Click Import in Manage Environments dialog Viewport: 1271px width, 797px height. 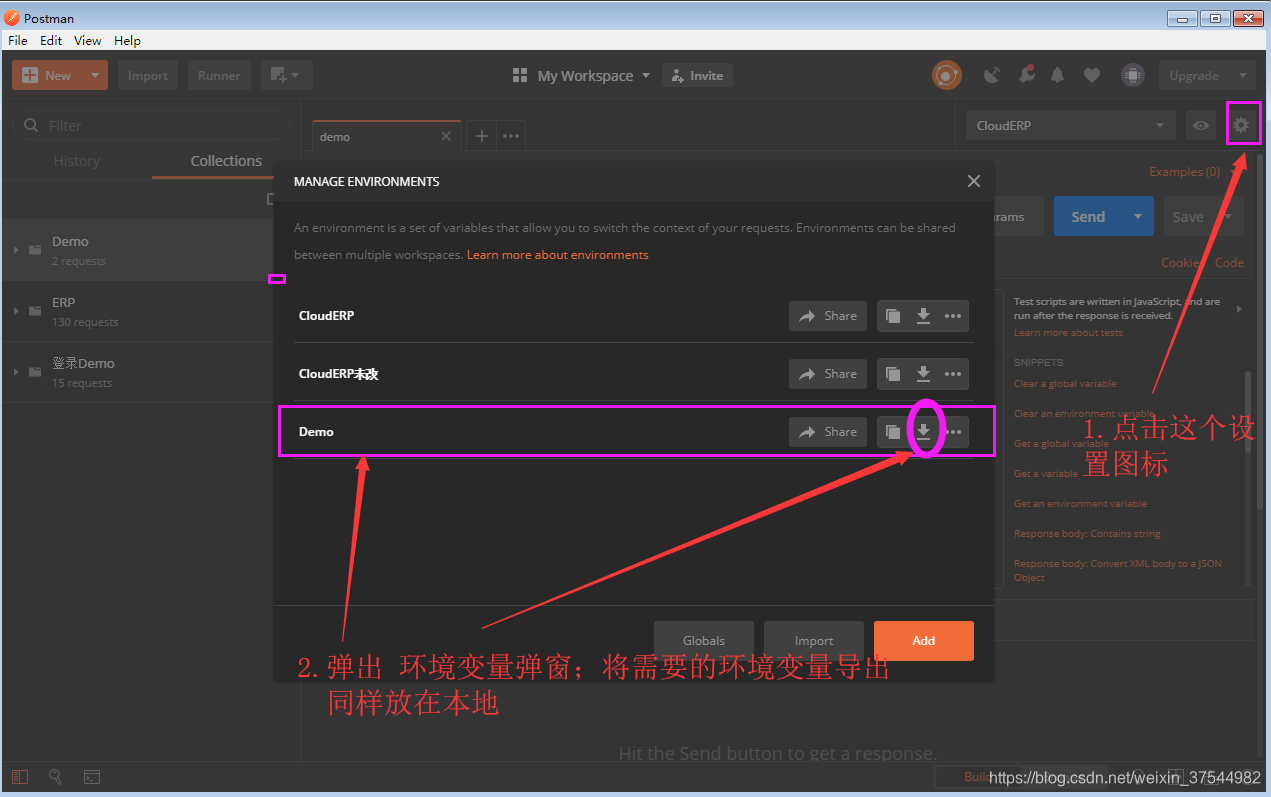point(813,640)
